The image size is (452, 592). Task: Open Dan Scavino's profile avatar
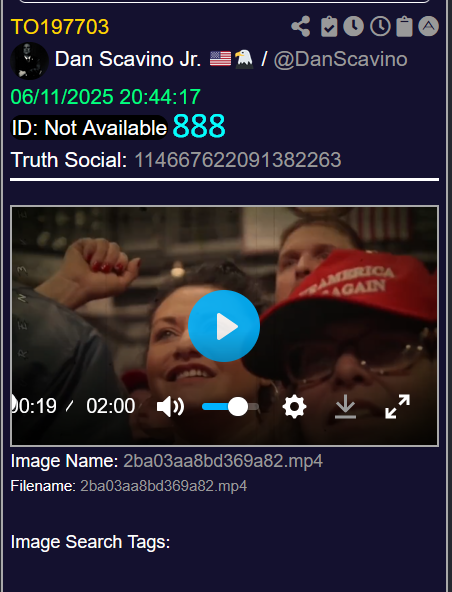[29, 61]
